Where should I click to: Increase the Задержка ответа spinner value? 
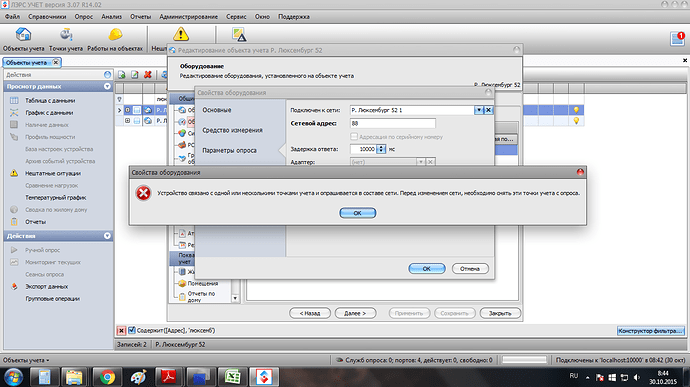coord(381,147)
